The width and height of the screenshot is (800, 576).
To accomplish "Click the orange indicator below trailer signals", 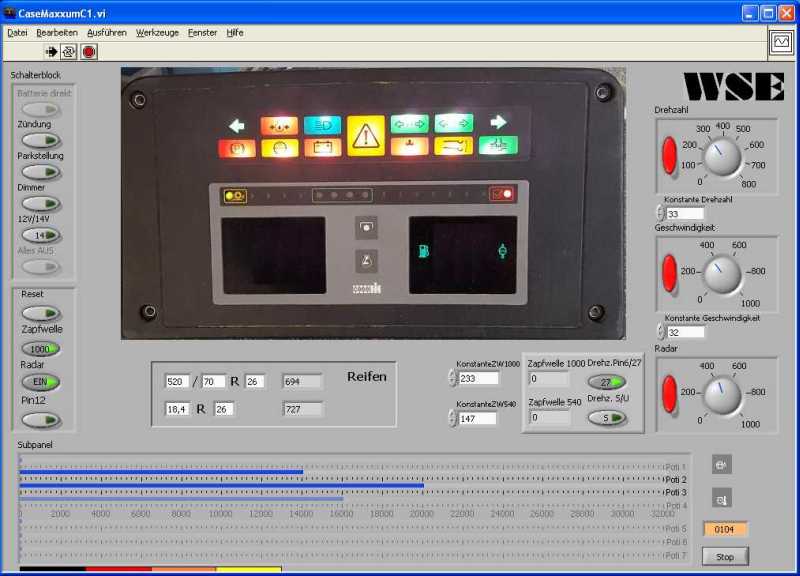I will (x=410, y=147).
